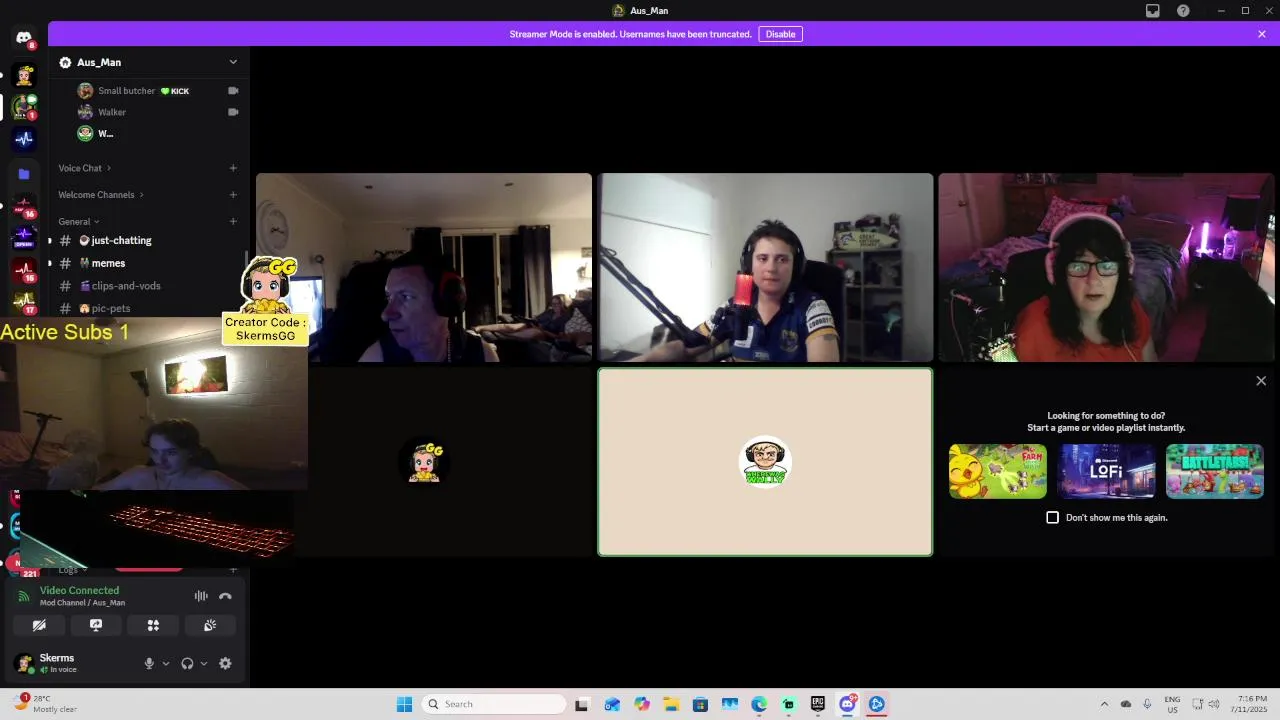Open the Discord help icon
Screen dimensions: 1280x720
[1184, 11]
